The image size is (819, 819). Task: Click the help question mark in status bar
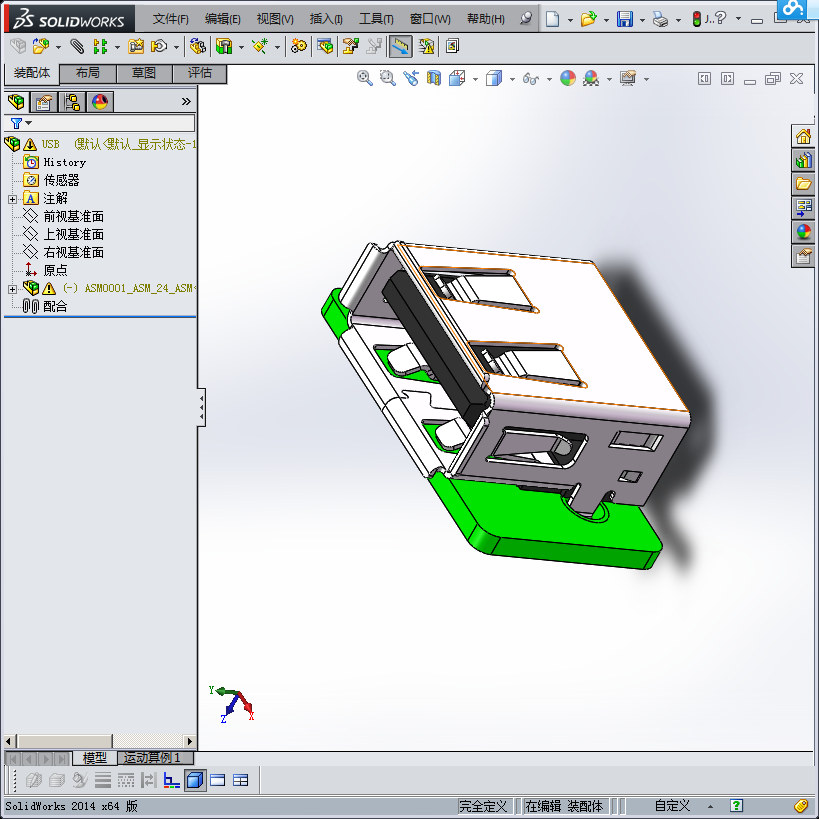tap(735, 806)
